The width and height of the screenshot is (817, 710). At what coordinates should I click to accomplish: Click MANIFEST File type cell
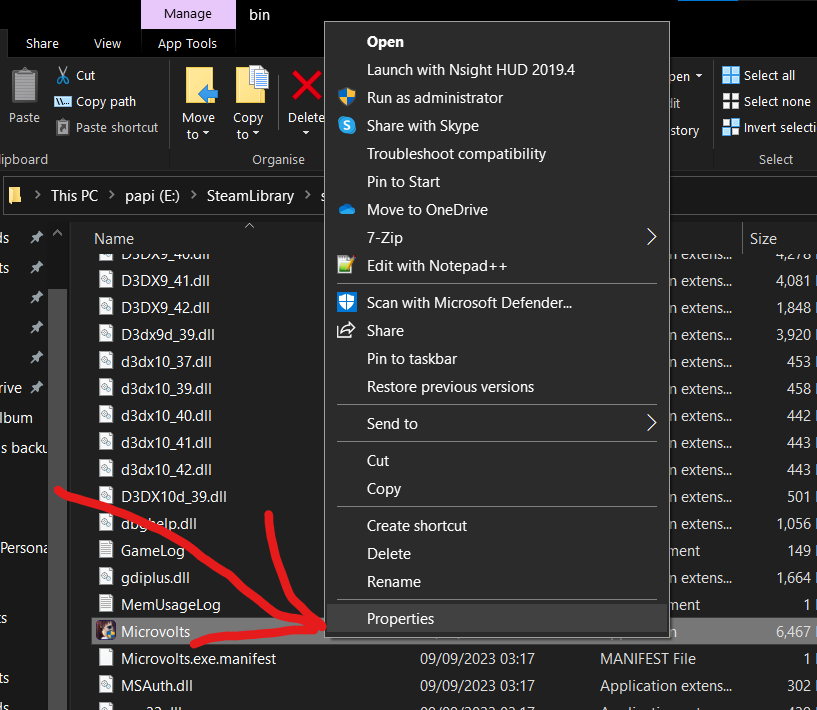[x=648, y=658]
